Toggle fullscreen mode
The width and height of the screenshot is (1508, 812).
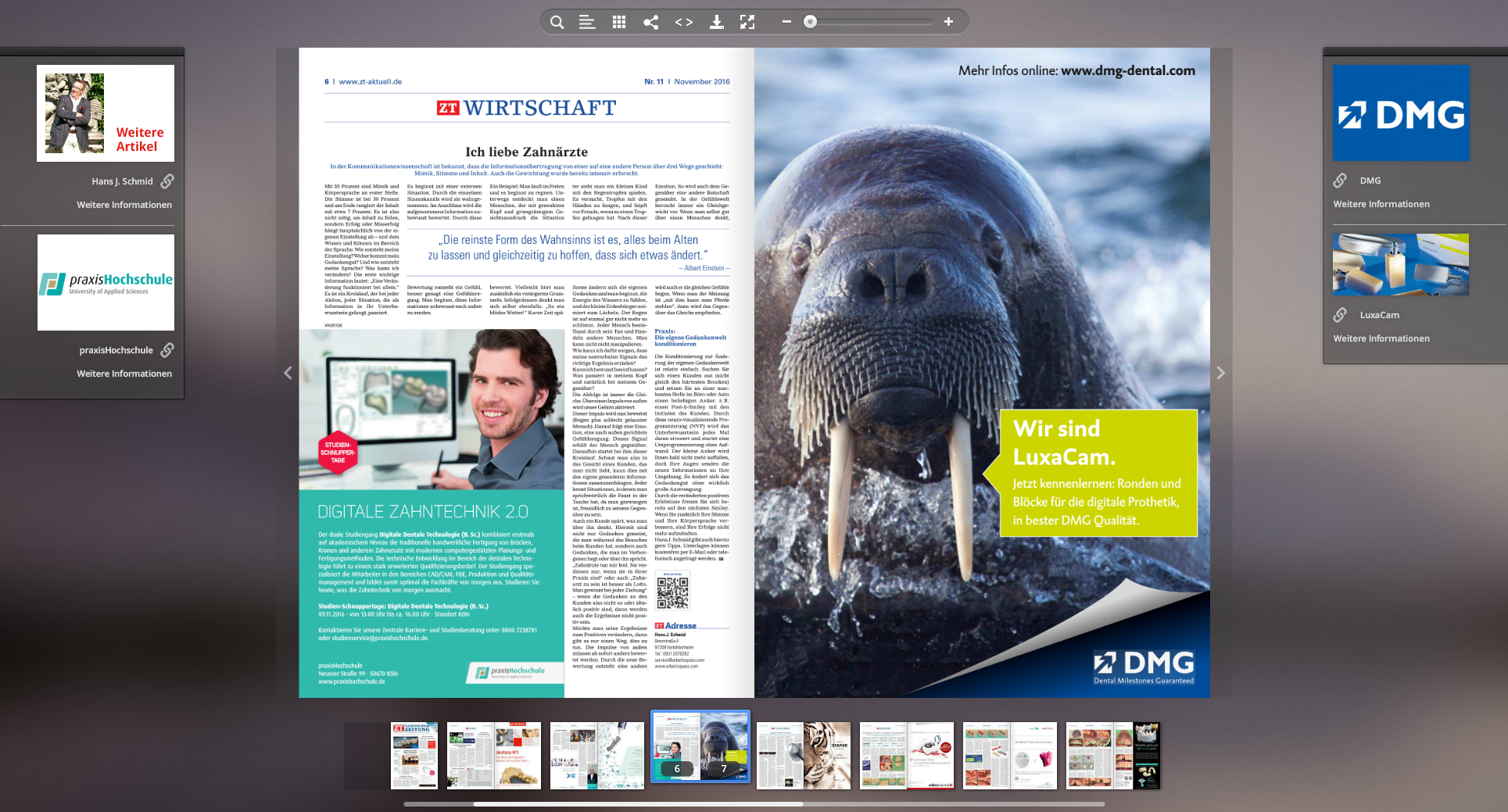coord(747,22)
